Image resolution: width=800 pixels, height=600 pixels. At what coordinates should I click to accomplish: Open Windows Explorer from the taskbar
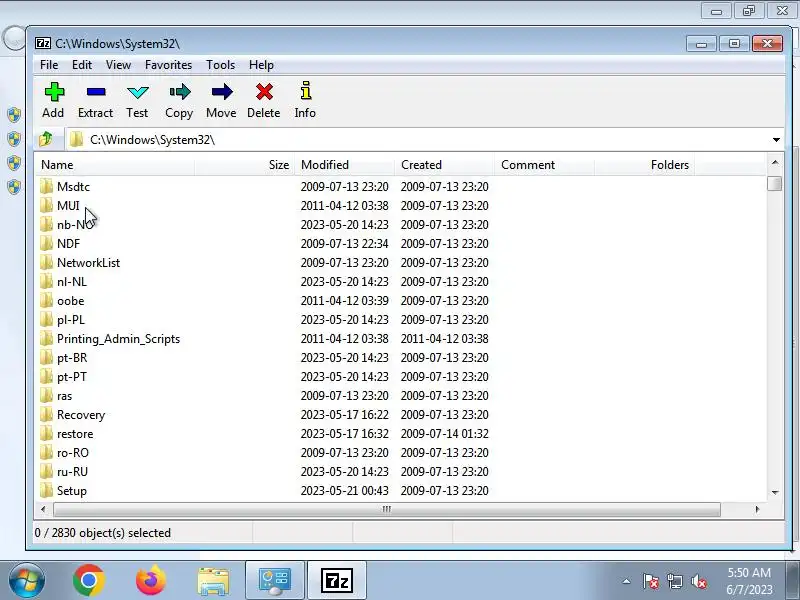point(213,581)
